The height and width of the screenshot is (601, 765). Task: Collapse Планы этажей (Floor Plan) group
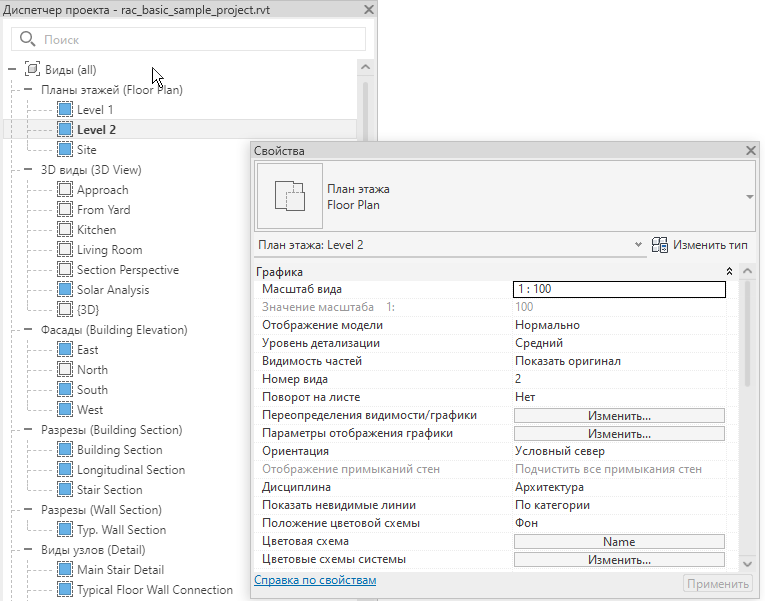28,89
